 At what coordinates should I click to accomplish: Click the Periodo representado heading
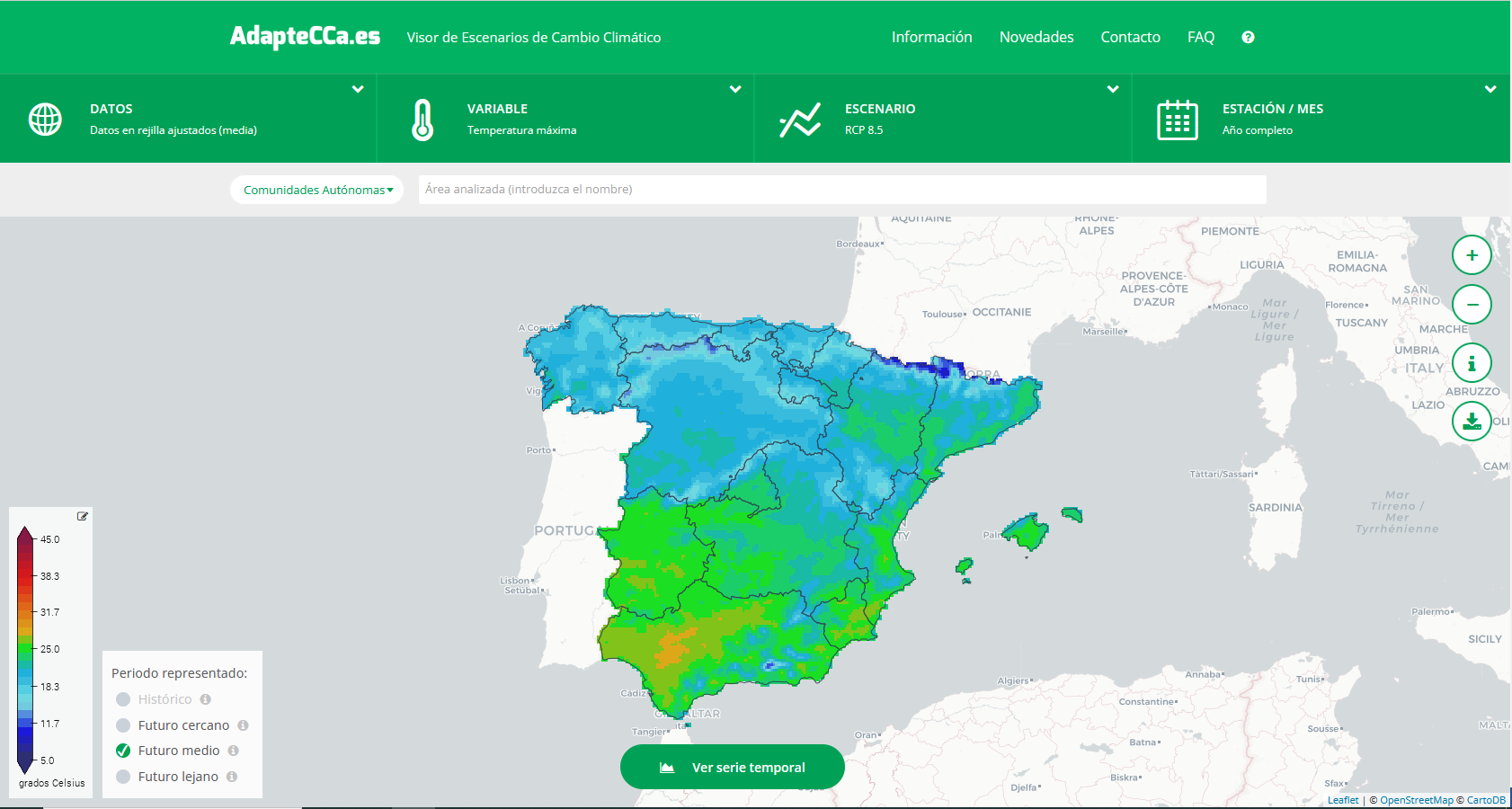pyautogui.click(x=180, y=673)
